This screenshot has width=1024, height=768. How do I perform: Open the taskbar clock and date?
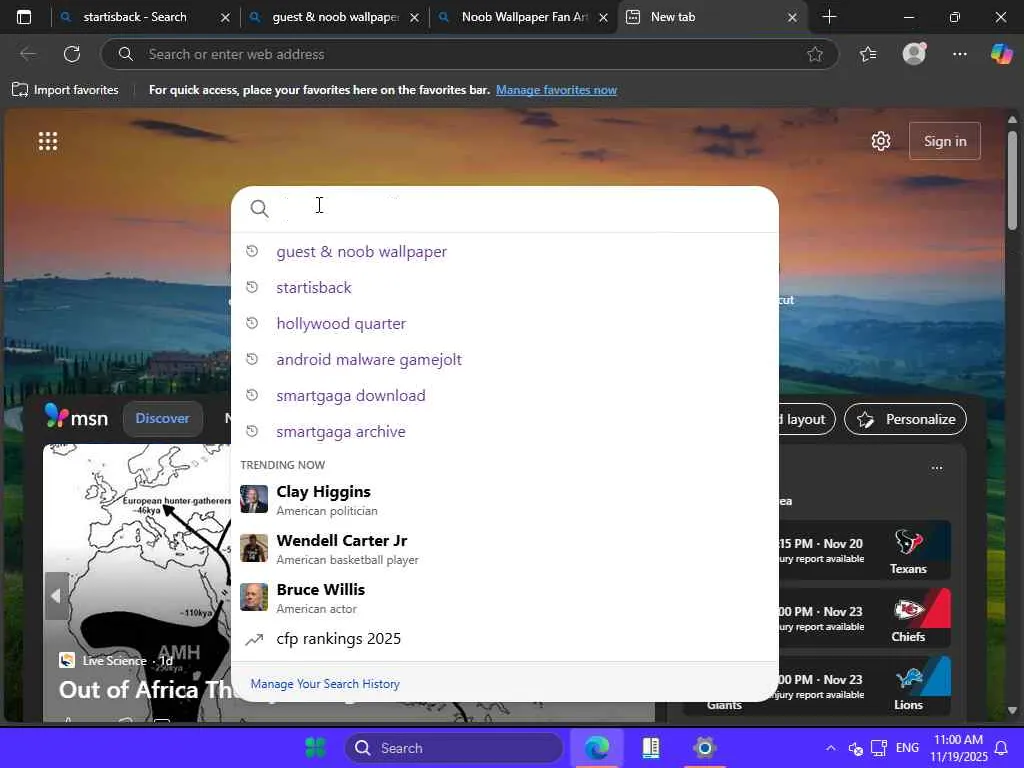[958, 748]
